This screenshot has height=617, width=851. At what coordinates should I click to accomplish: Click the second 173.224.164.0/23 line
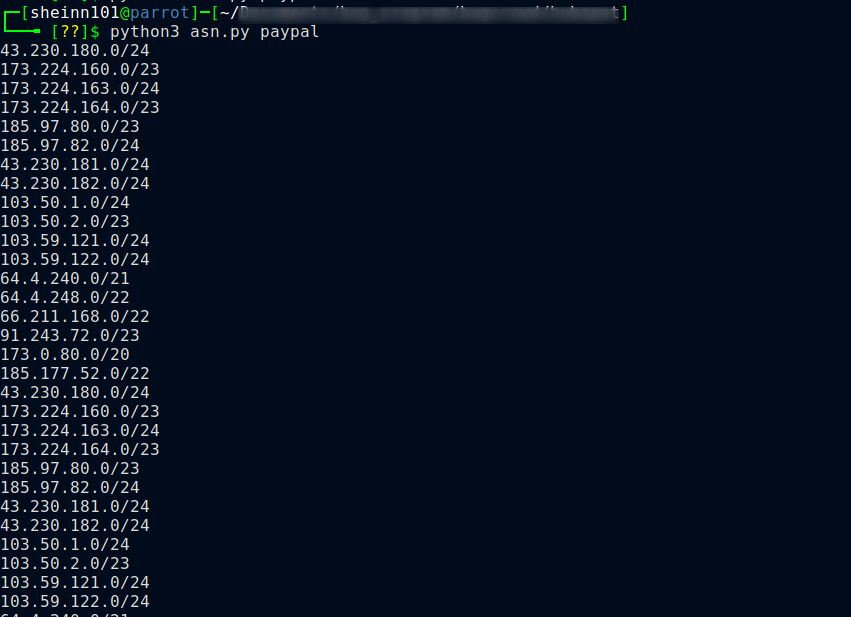tap(80, 449)
